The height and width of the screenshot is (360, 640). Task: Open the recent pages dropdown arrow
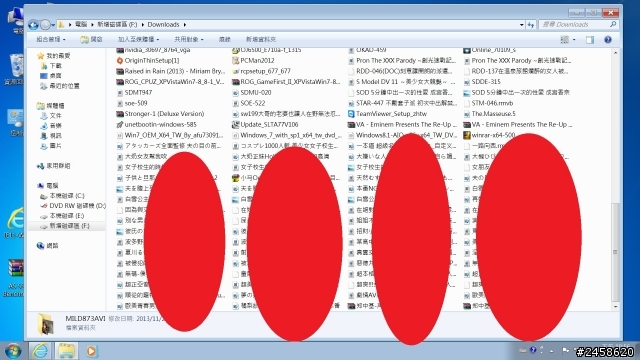point(53,25)
